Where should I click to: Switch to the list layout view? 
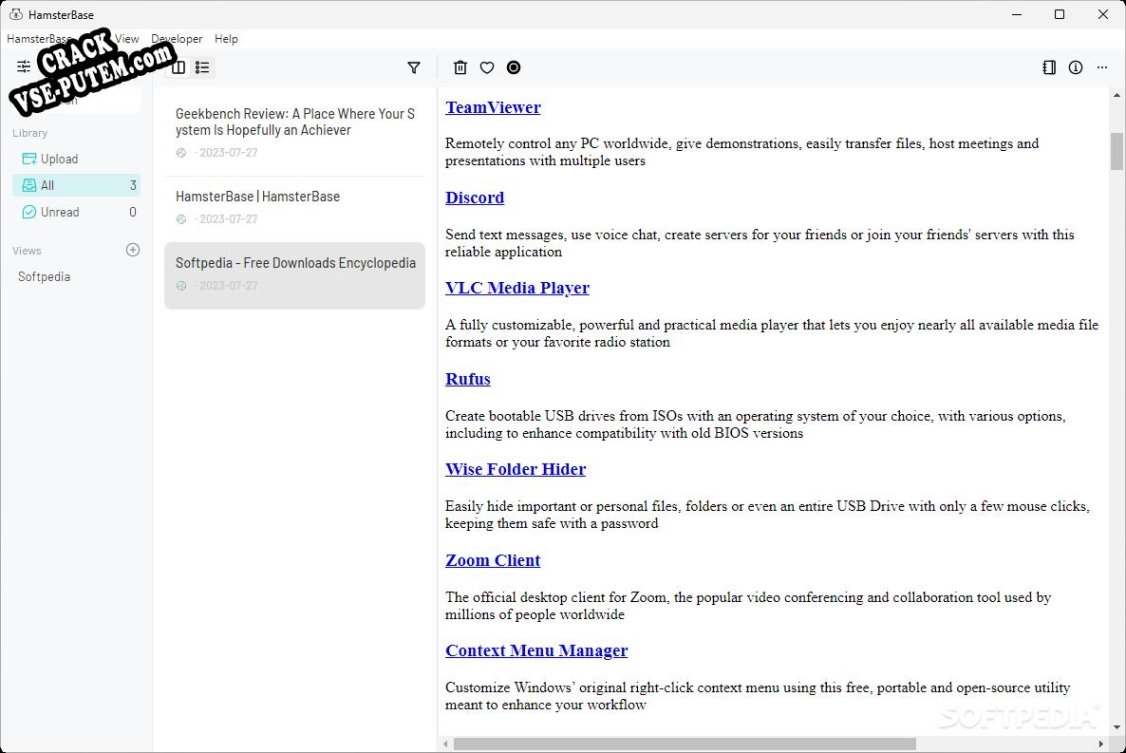(202, 68)
